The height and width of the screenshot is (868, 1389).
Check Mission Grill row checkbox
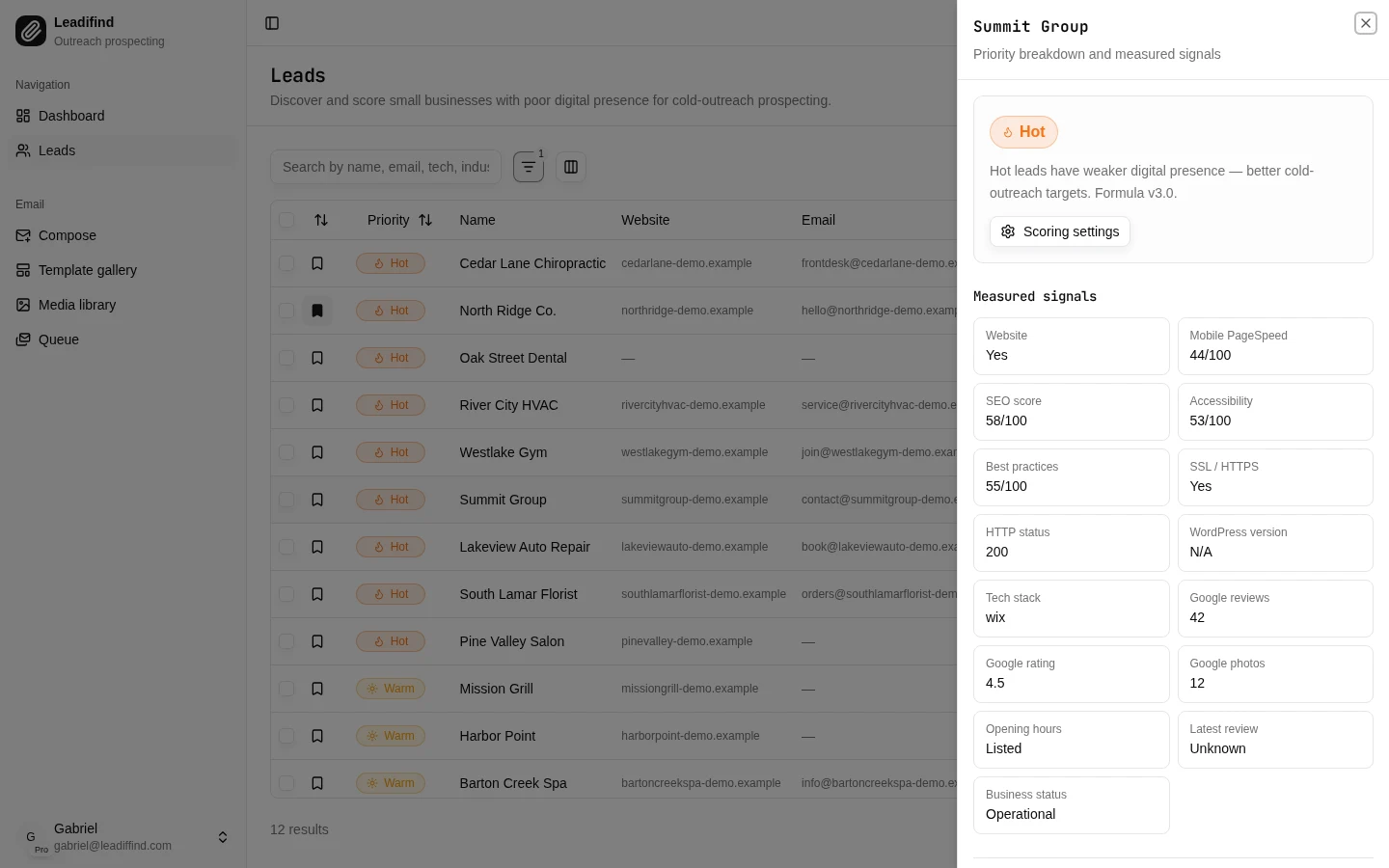tap(286, 689)
